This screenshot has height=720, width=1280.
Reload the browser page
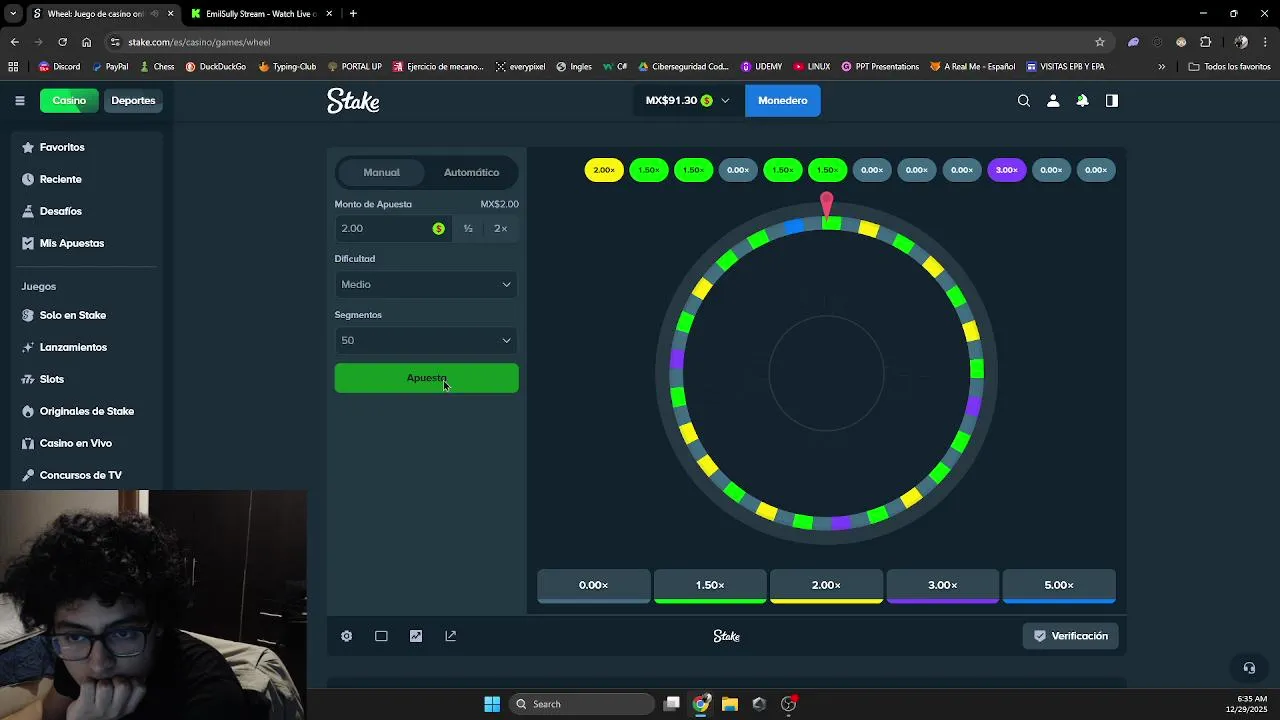(62, 42)
